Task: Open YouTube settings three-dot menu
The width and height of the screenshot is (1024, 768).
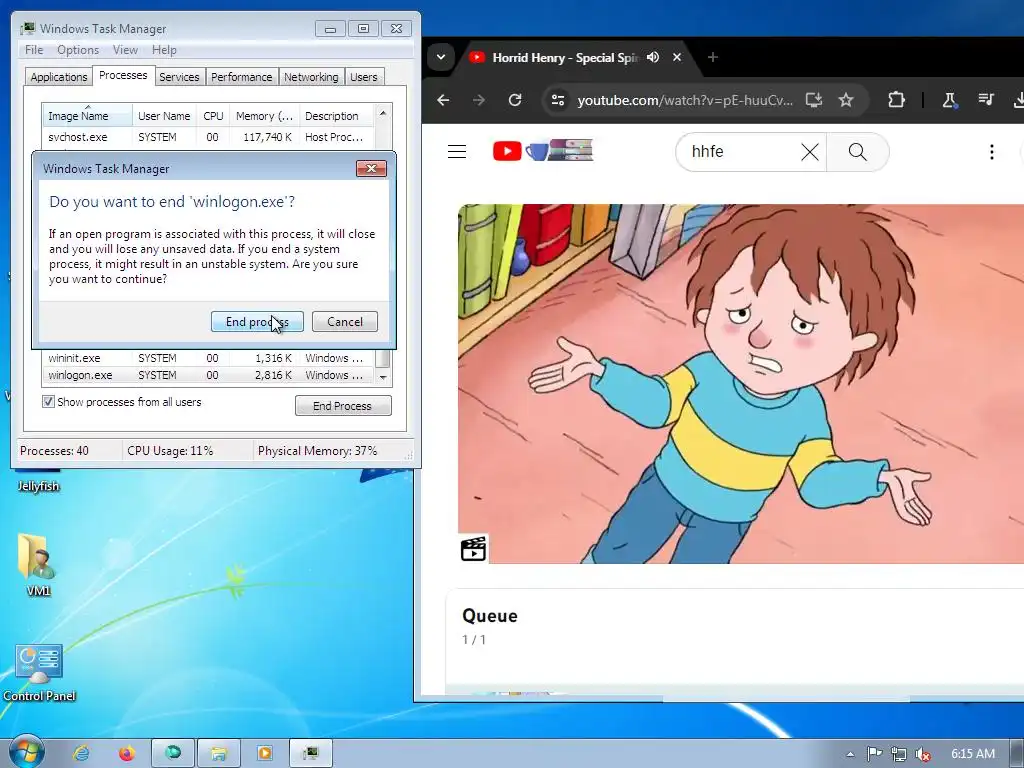Action: click(x=991, y=152)
